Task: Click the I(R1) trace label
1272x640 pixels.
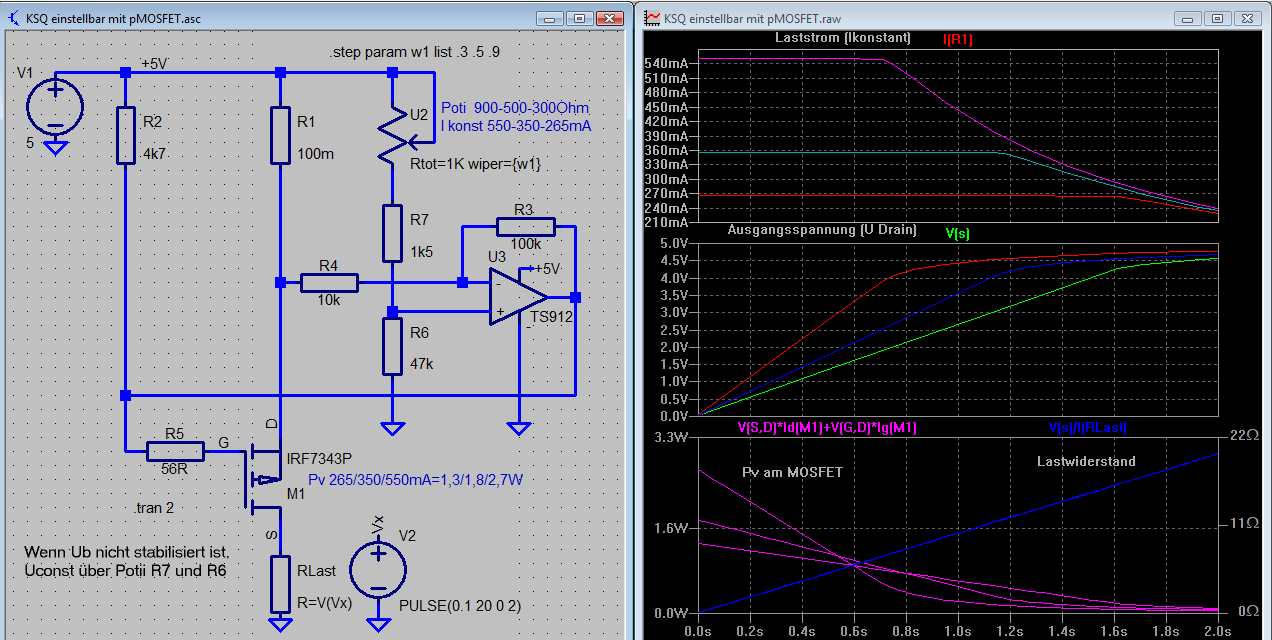Action: [957, 39]
